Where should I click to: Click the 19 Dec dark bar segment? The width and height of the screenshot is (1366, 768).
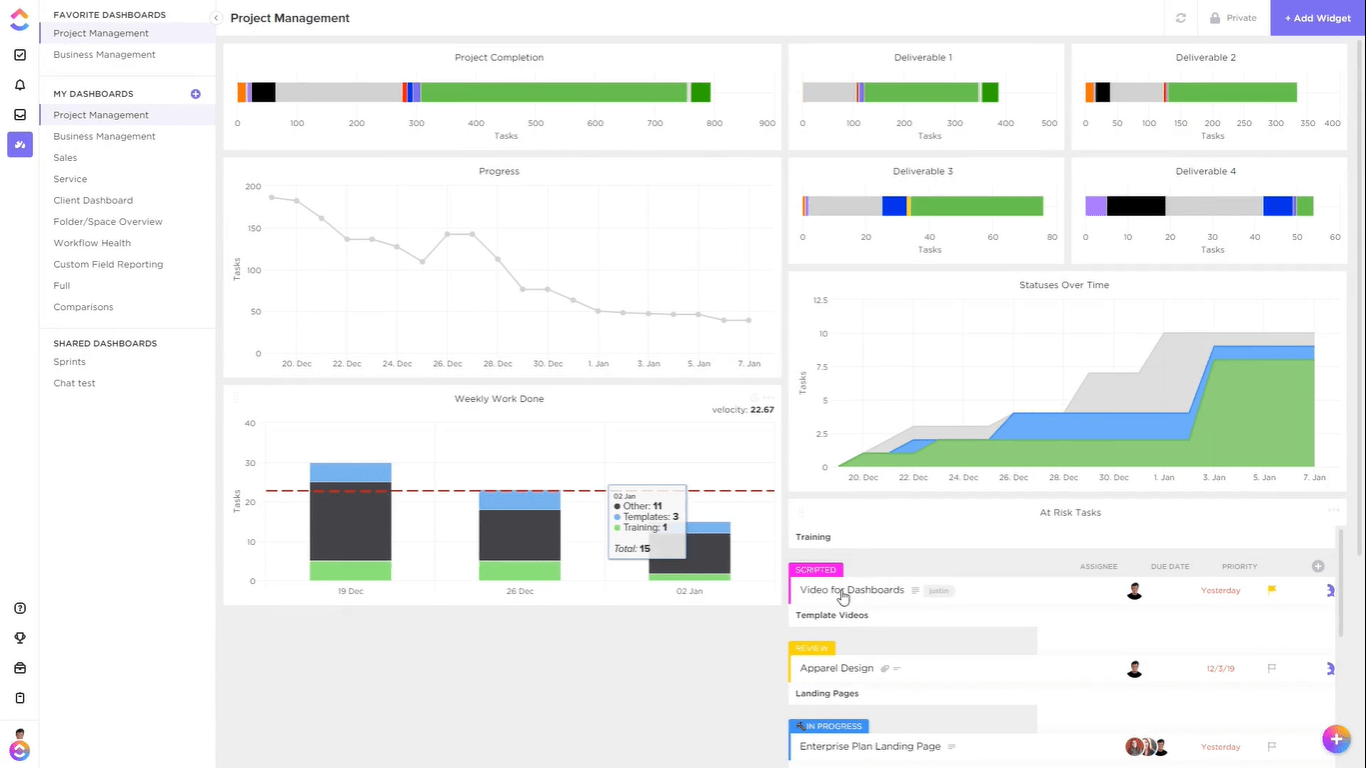tap(350, 521)
